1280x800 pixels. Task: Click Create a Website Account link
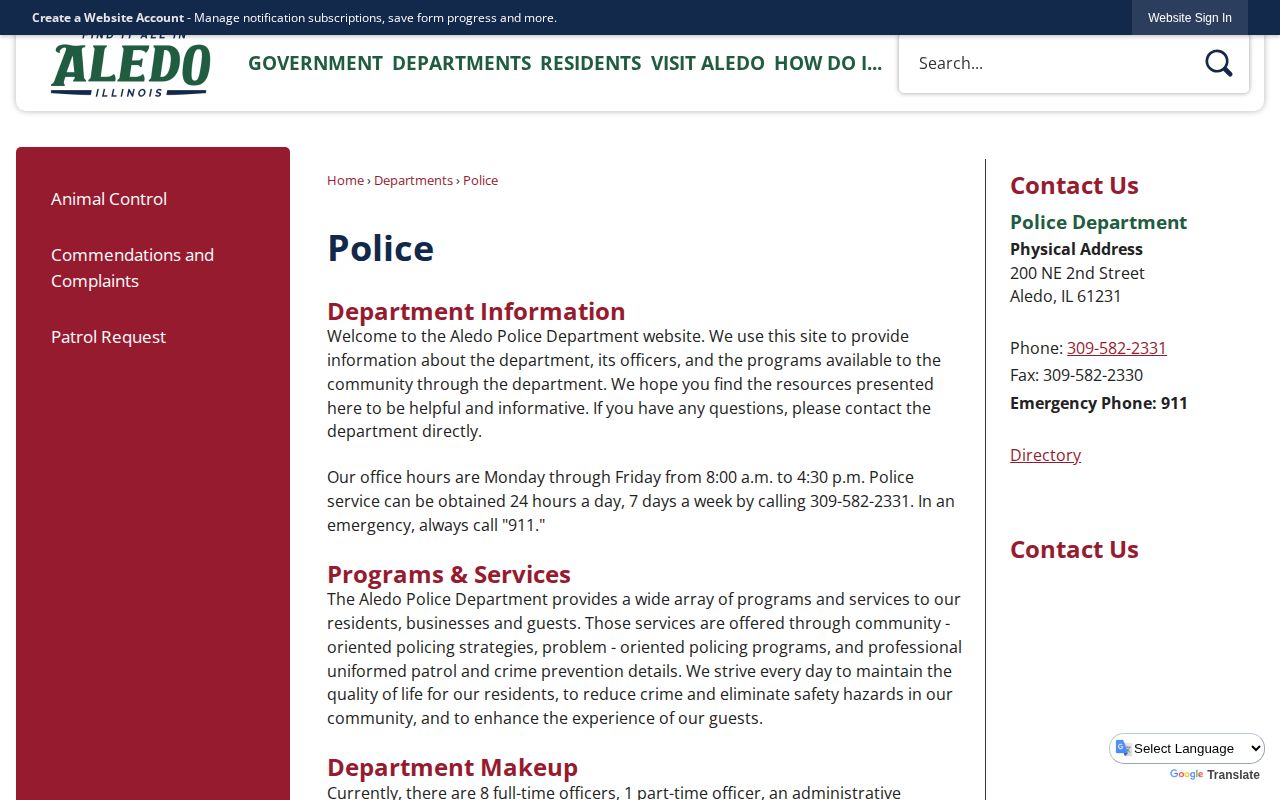pyautogui.click(x=108, y=18)
